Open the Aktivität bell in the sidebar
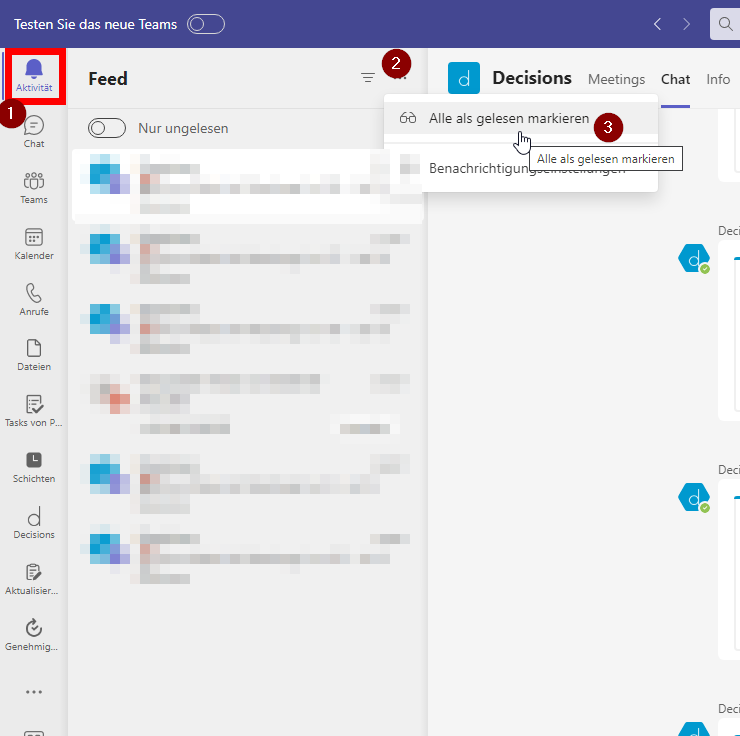Screen dimensions: 740x736 (x=34, y=75)
